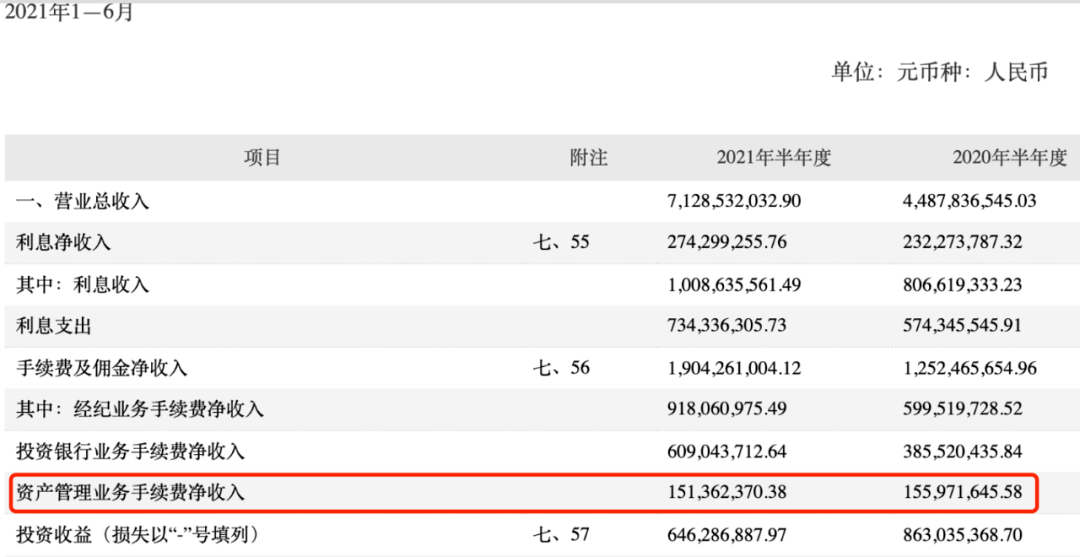Select the value 806,619,333.23

[x=964, y=285]
